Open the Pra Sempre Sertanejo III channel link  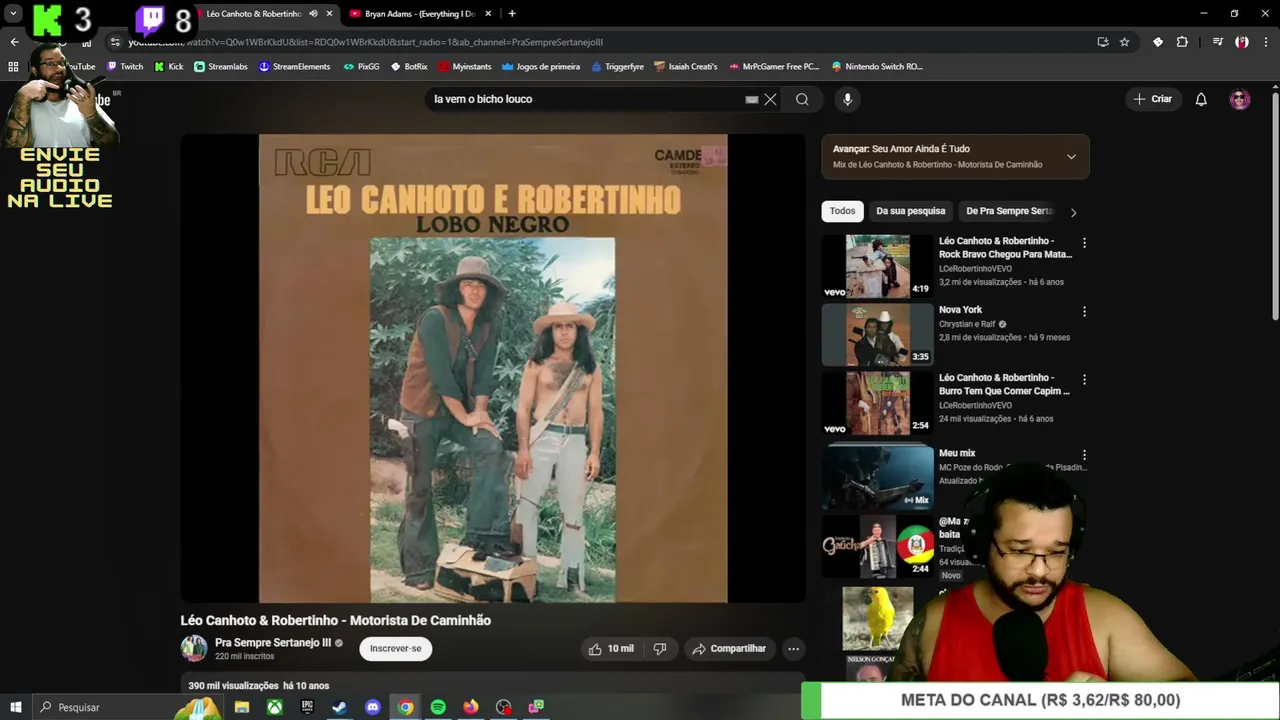[273, 643]
